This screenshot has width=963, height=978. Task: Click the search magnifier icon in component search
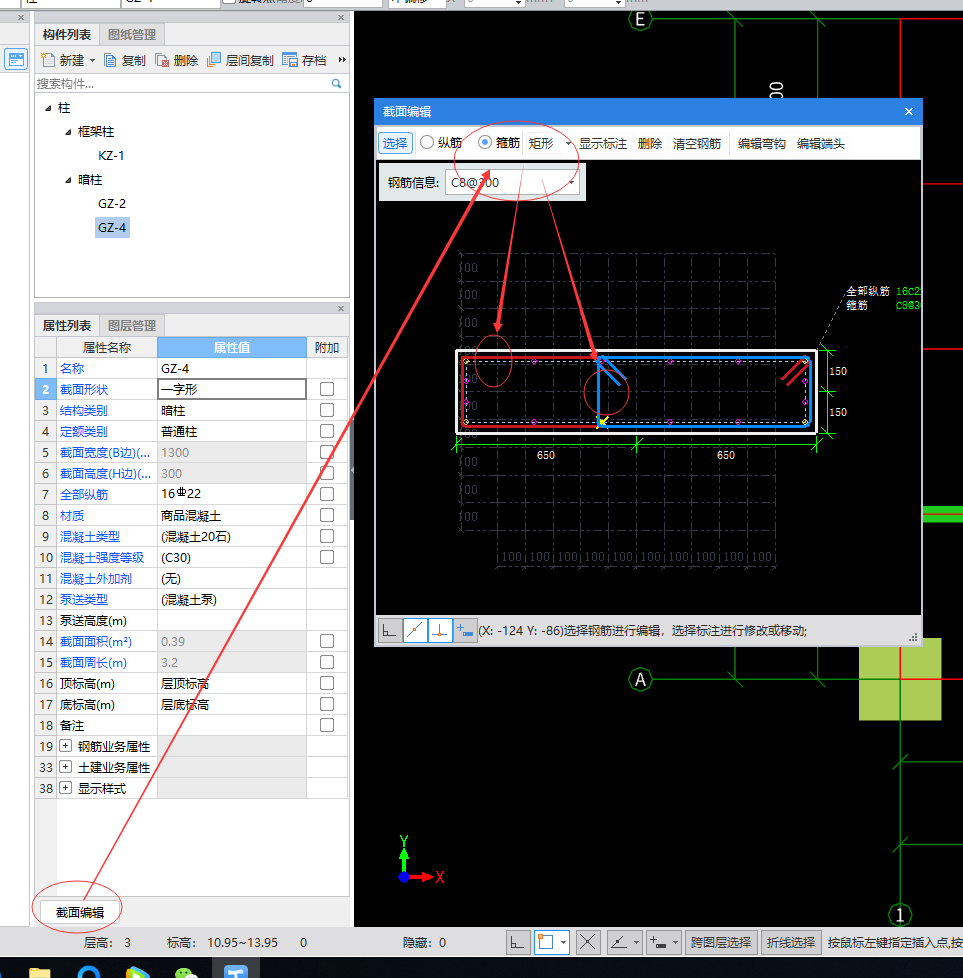coord(336,83)
